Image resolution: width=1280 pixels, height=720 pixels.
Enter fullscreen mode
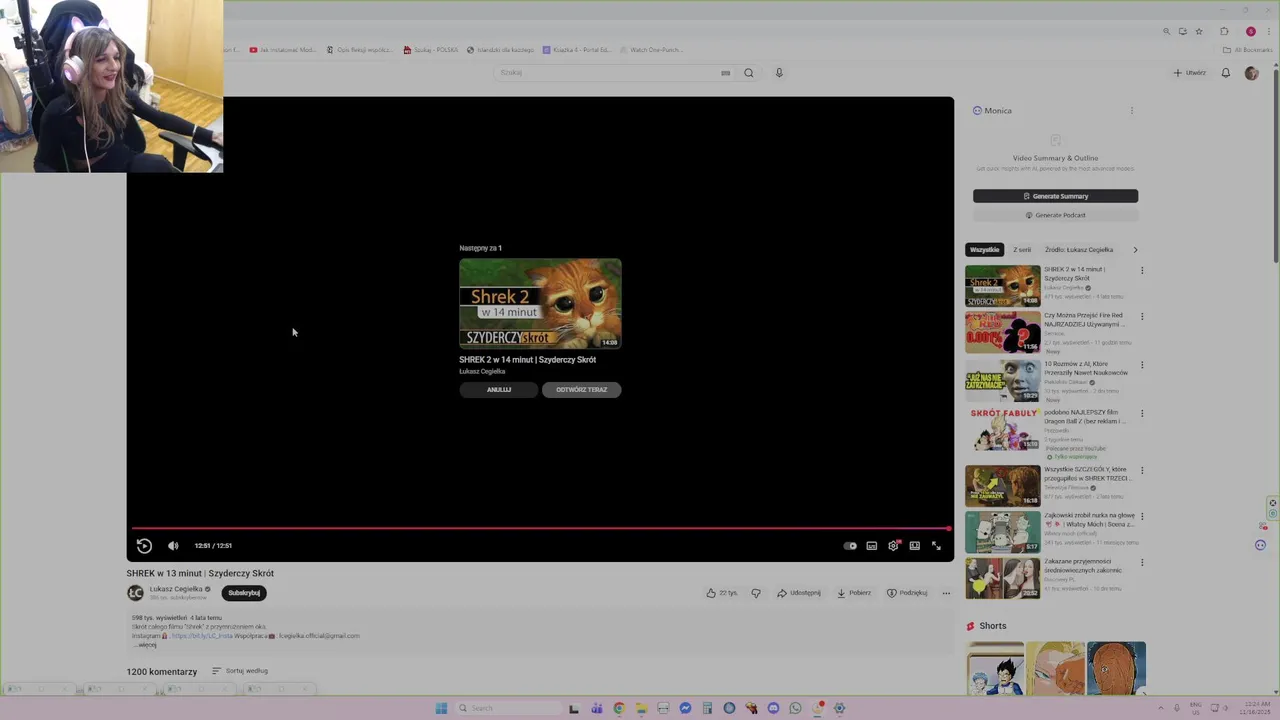pyautogui.click(x=936, y=546)
